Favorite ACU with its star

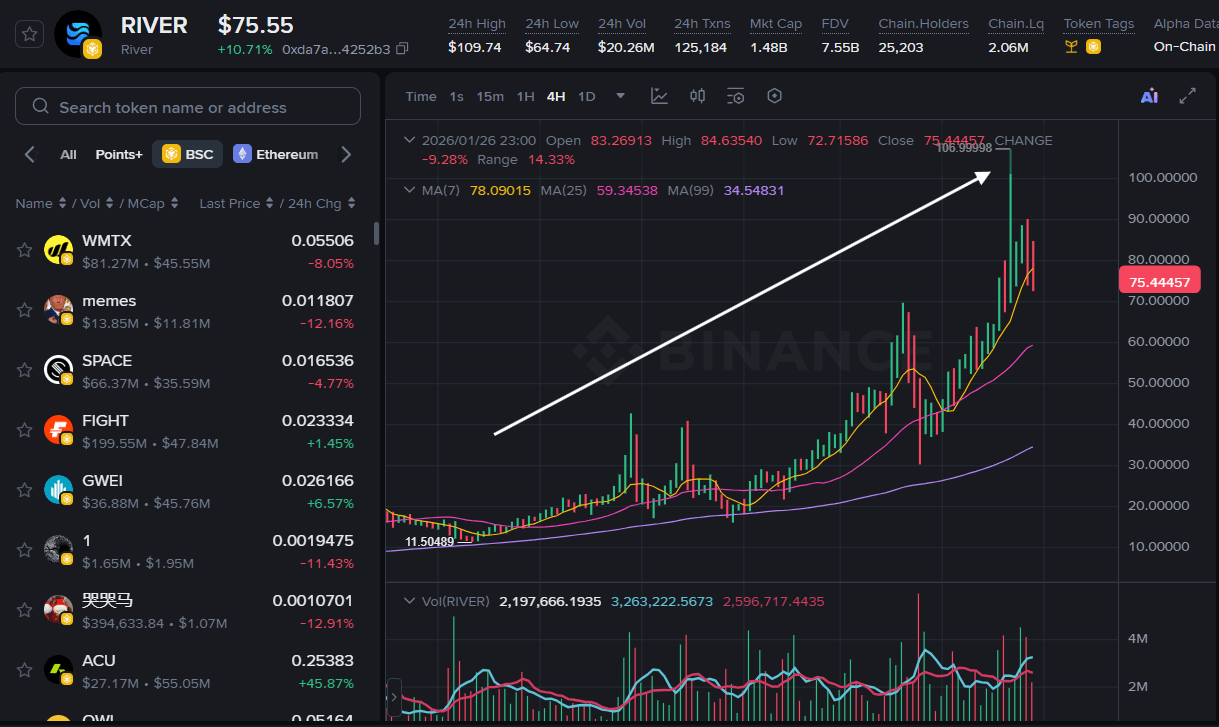click(x=24, y=671)
